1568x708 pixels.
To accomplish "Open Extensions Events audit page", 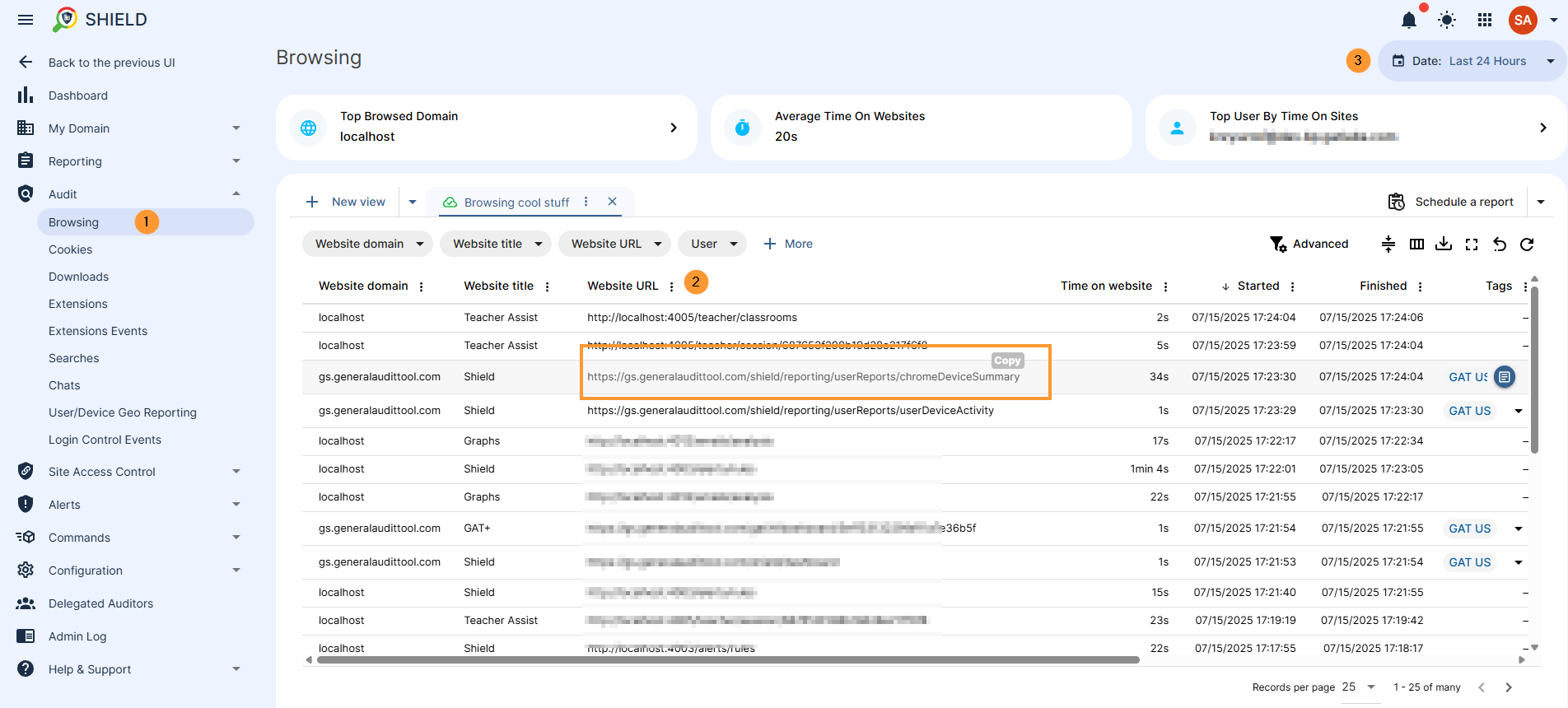I will coord(98,331).
